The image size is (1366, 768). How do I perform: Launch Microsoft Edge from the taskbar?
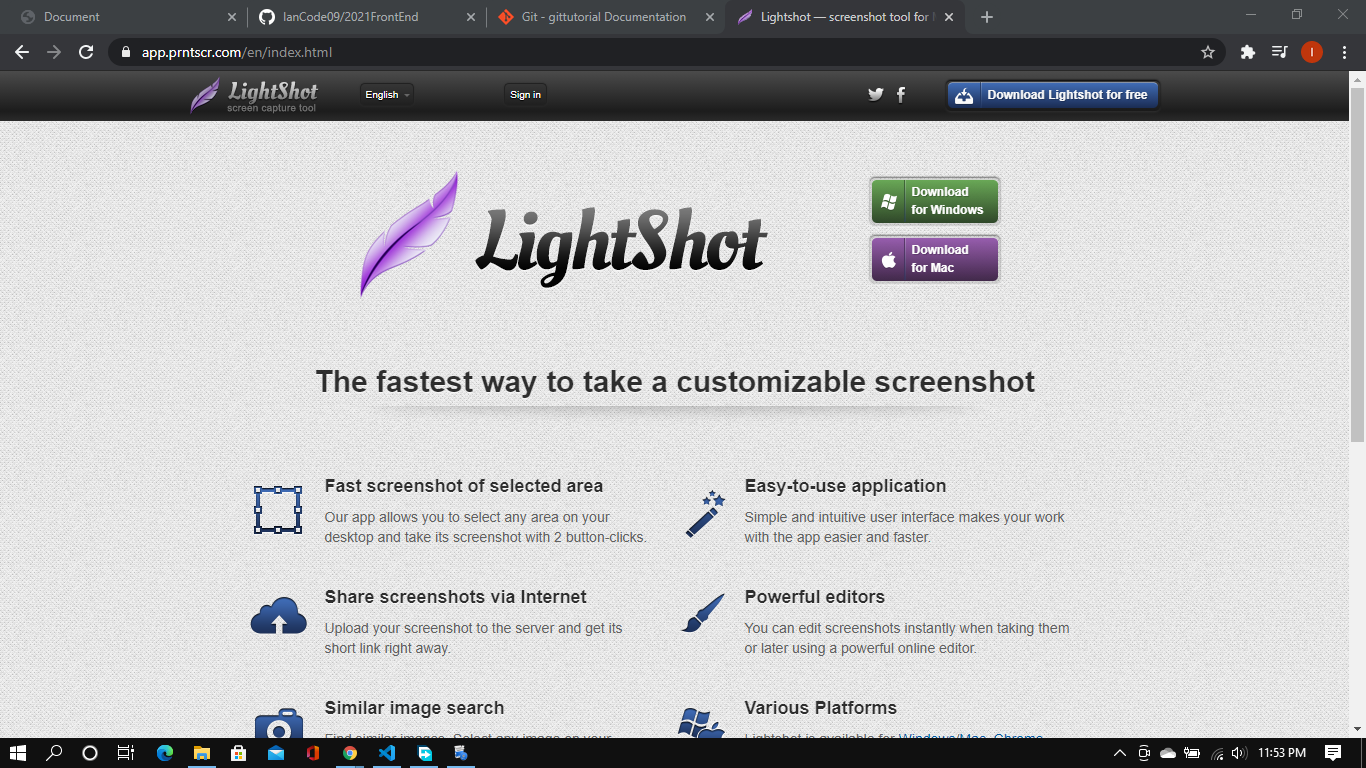[165, 753]
